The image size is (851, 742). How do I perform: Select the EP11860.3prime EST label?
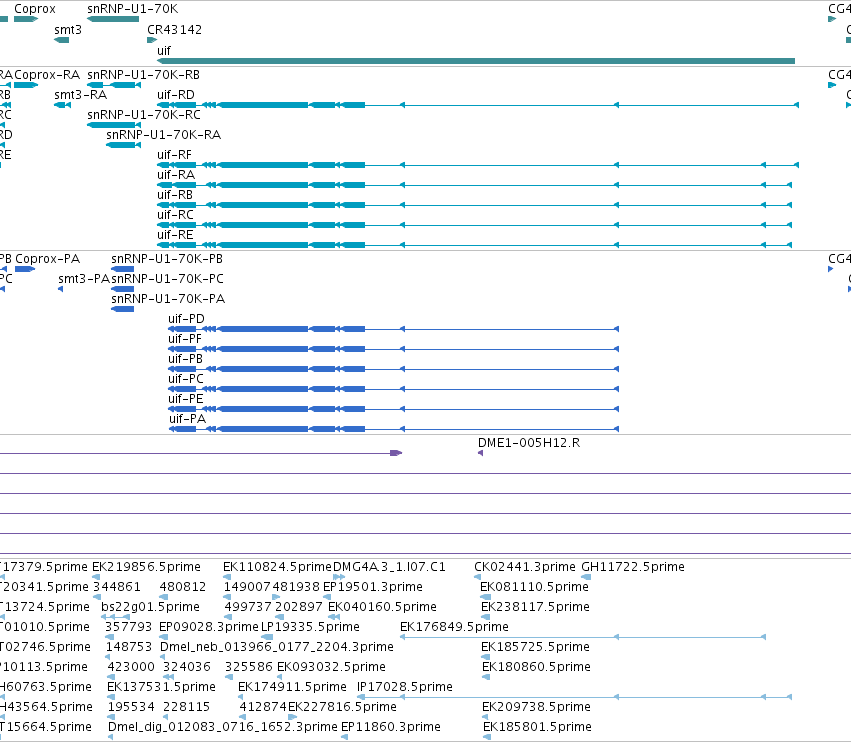(391, 727)
